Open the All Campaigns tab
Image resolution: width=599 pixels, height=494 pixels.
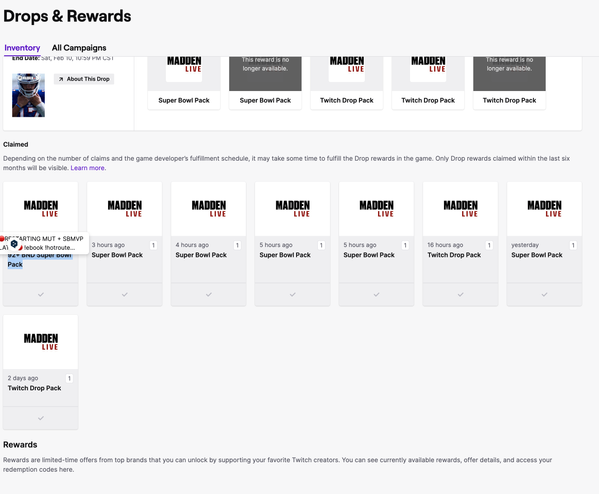pos(79,48)
